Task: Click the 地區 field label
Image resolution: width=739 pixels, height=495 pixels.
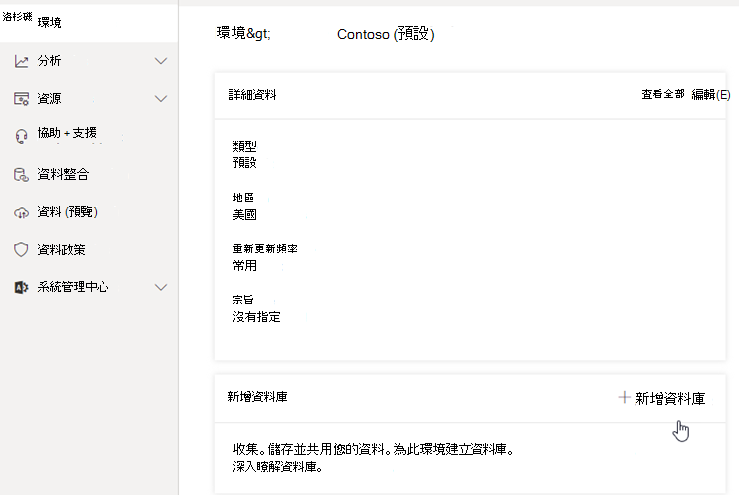Action: pos(243,198)
